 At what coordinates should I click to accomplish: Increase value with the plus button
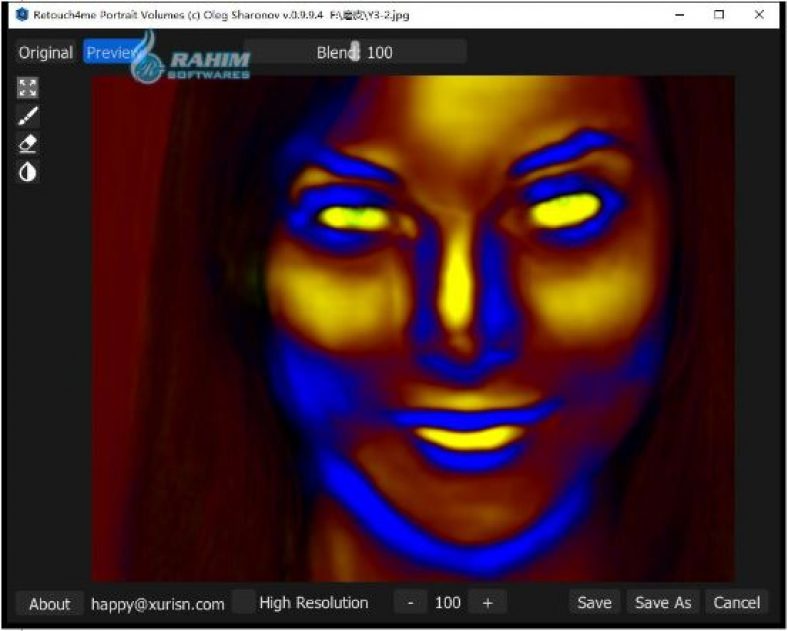[x=488, y=602]
